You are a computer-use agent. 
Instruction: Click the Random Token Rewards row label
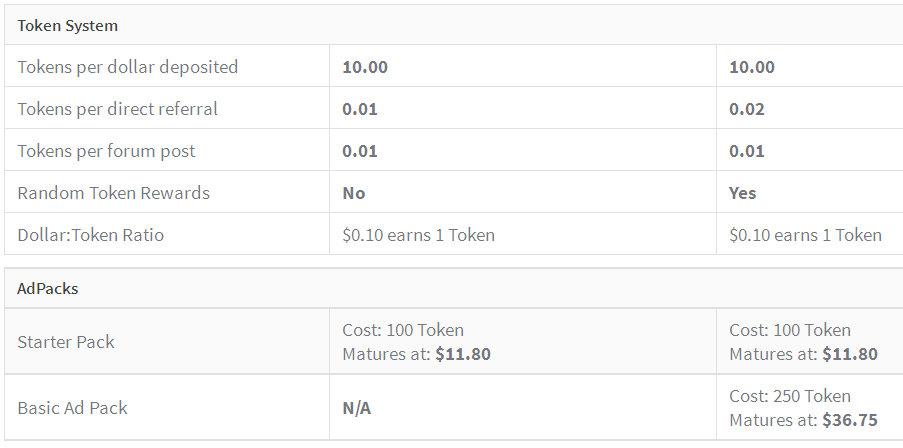(x=113, y=193)
